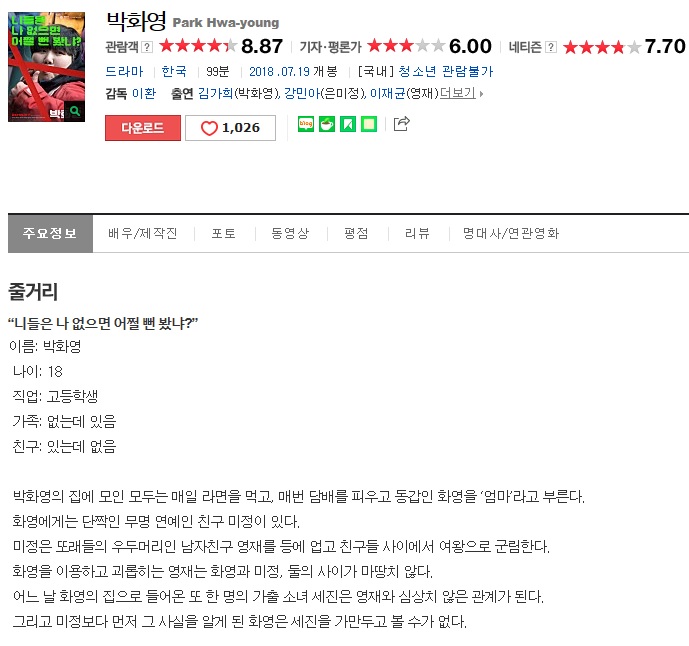This screenshot has width=689, height=646.
Task: Share to Naver blog icon
Action: click(306, 124)
